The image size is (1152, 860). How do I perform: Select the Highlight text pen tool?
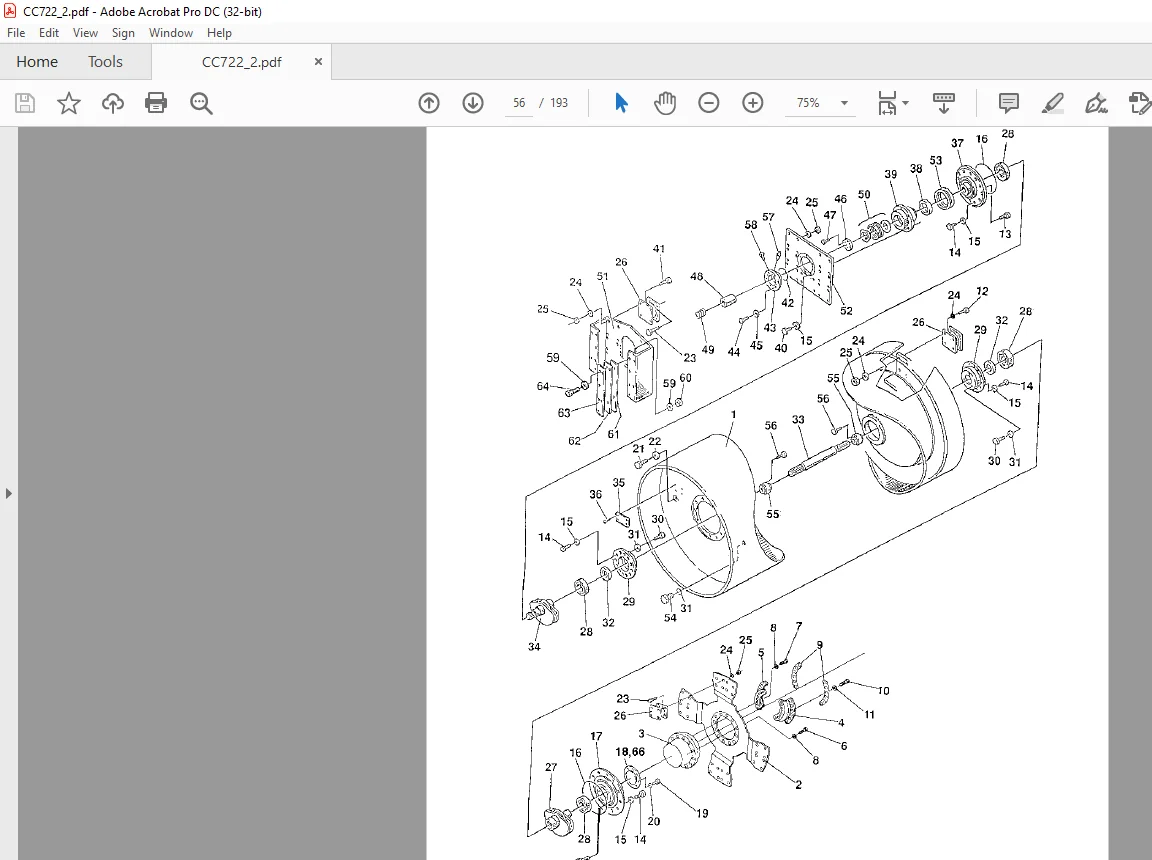tap(1053, 103)
